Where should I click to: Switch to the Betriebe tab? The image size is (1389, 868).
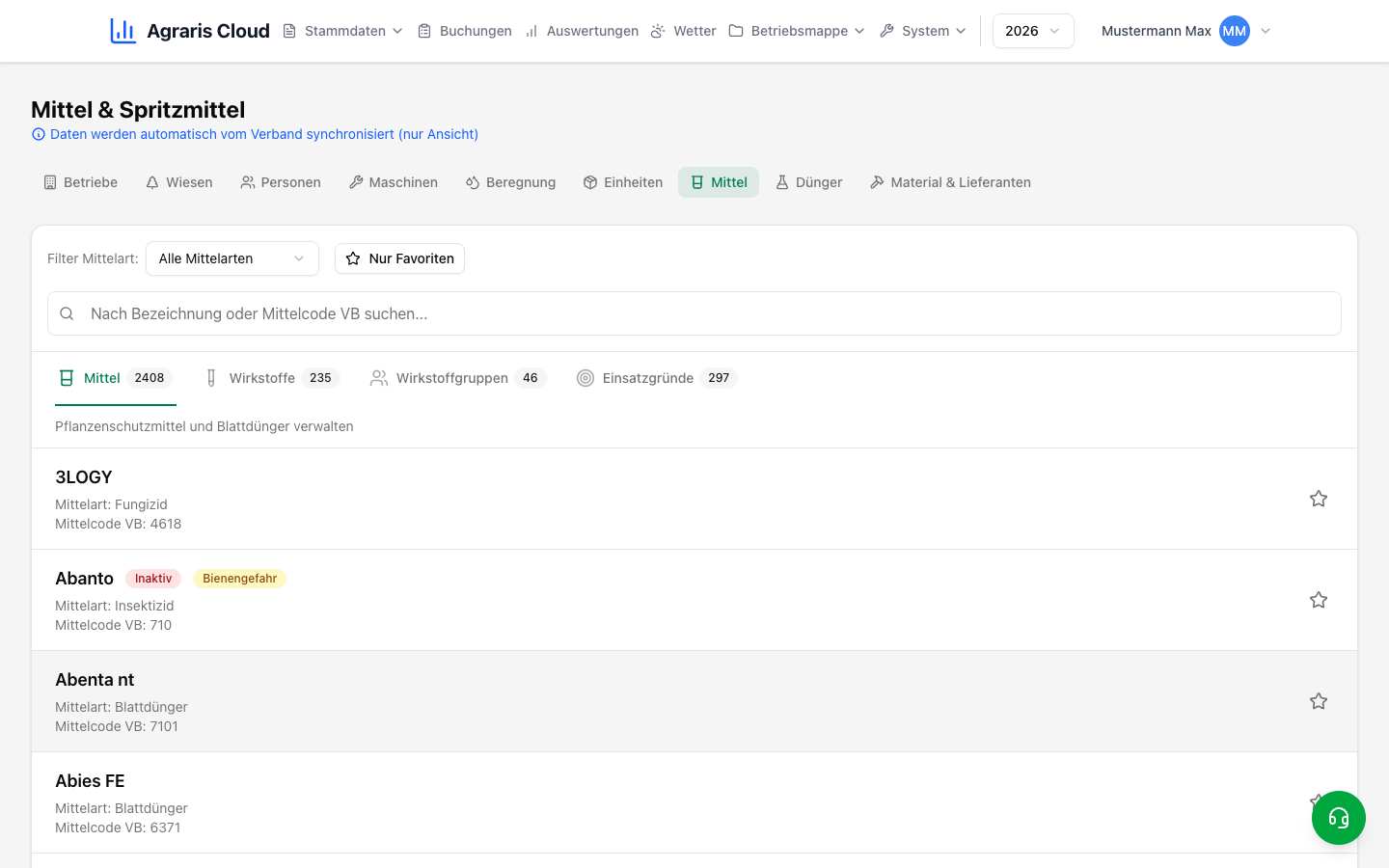tap(81, 182)
